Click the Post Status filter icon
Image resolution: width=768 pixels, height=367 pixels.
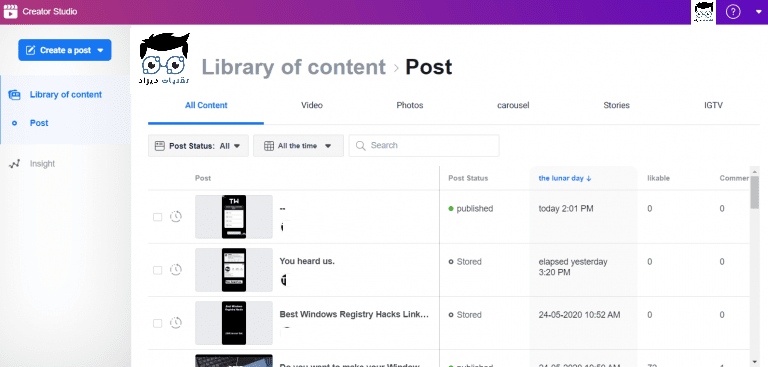(159, 146)
